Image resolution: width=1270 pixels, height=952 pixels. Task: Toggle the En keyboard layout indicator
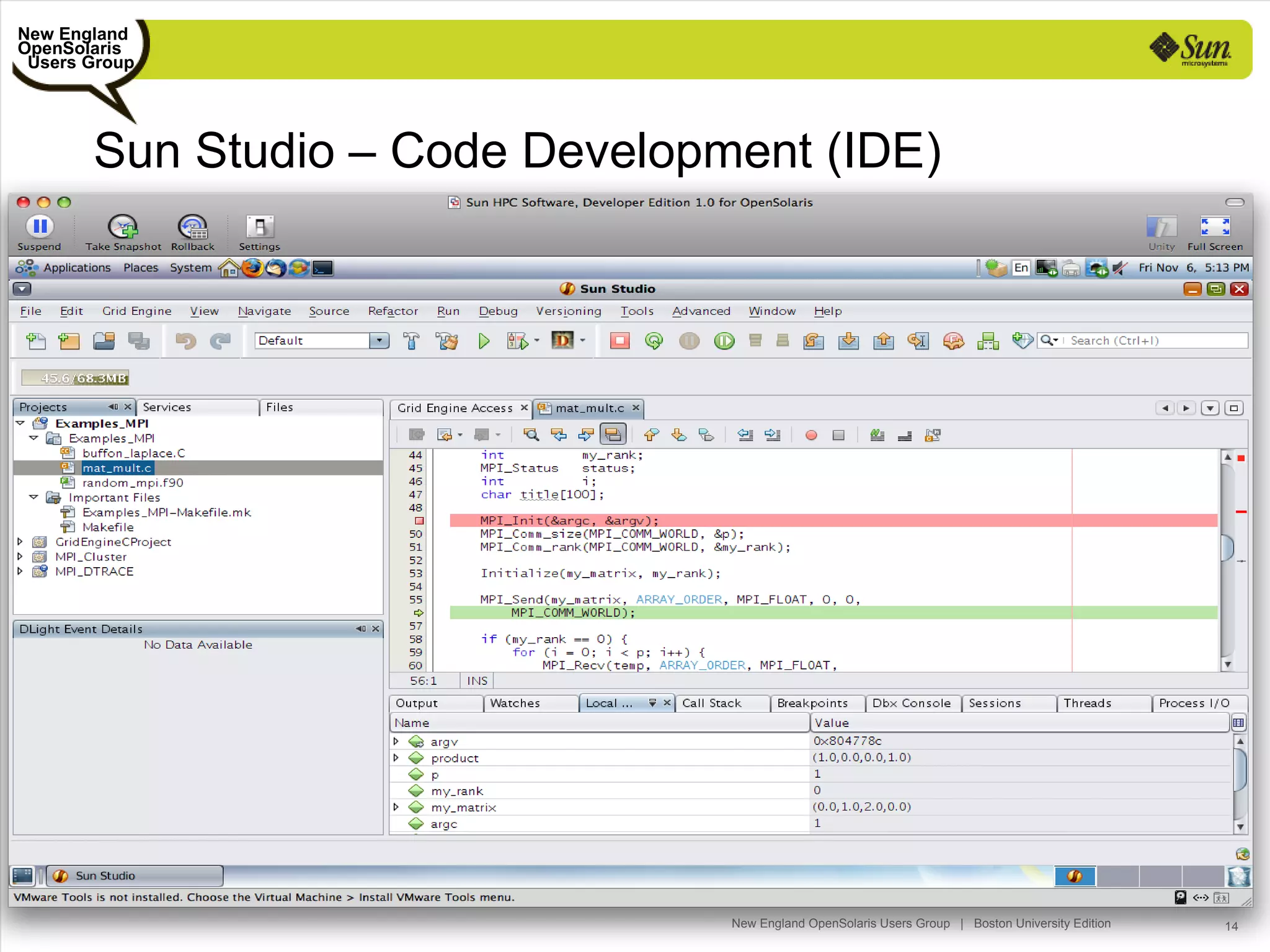(1021, 268)
